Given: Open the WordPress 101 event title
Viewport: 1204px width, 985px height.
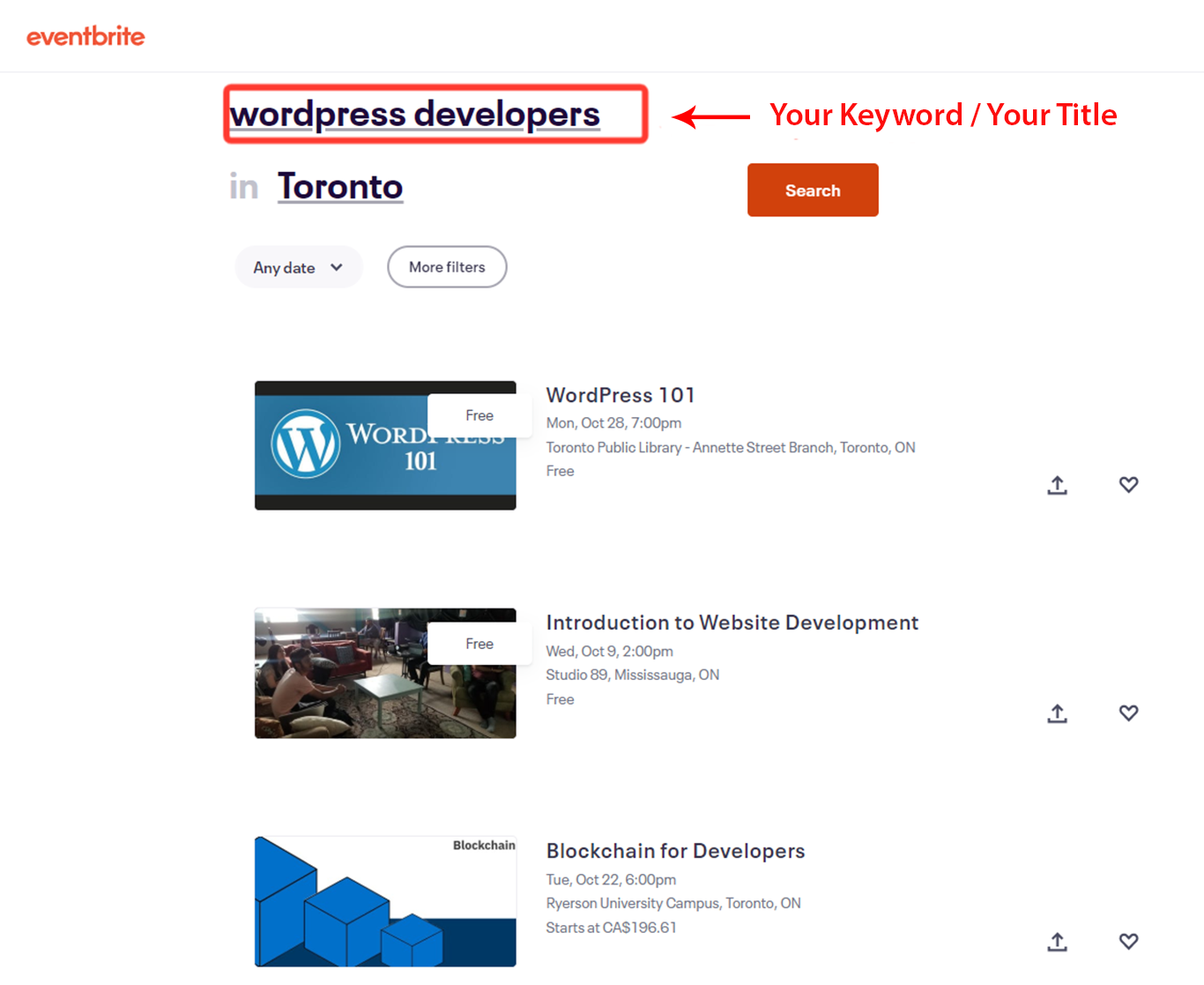Looking at the screenshot, I should [x=621, y=395].
